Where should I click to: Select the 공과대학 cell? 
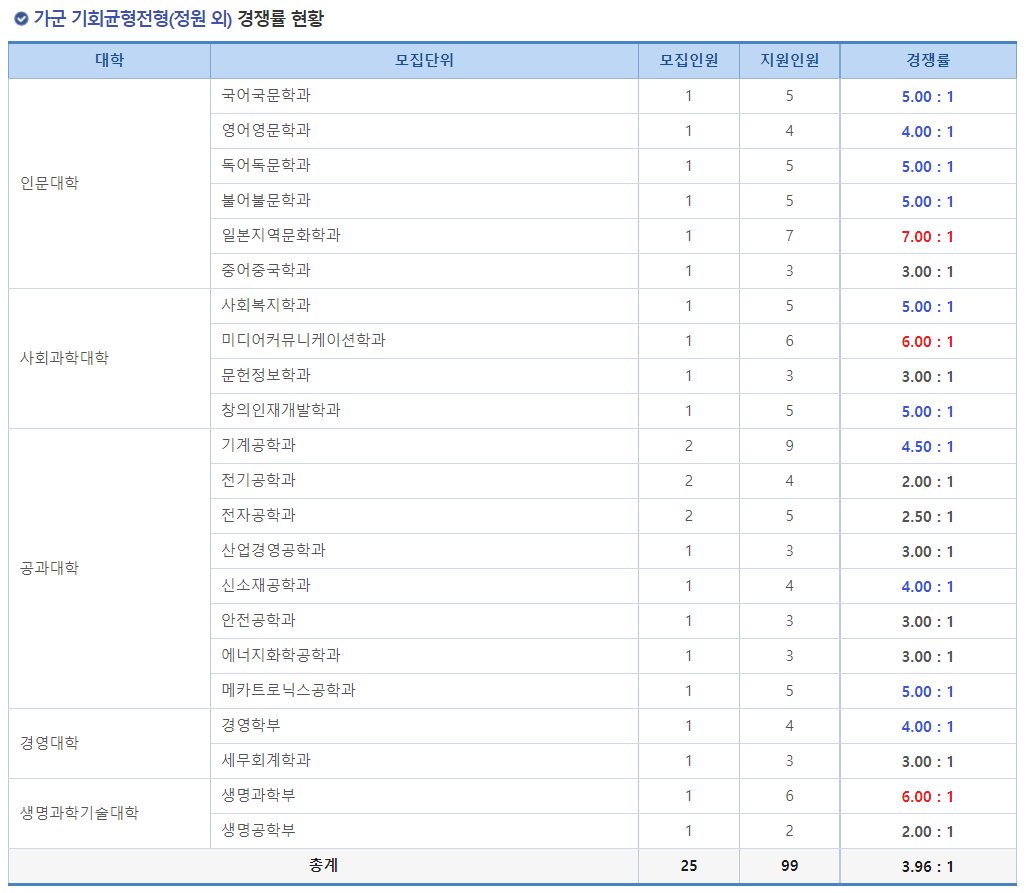tap(50, 568)
